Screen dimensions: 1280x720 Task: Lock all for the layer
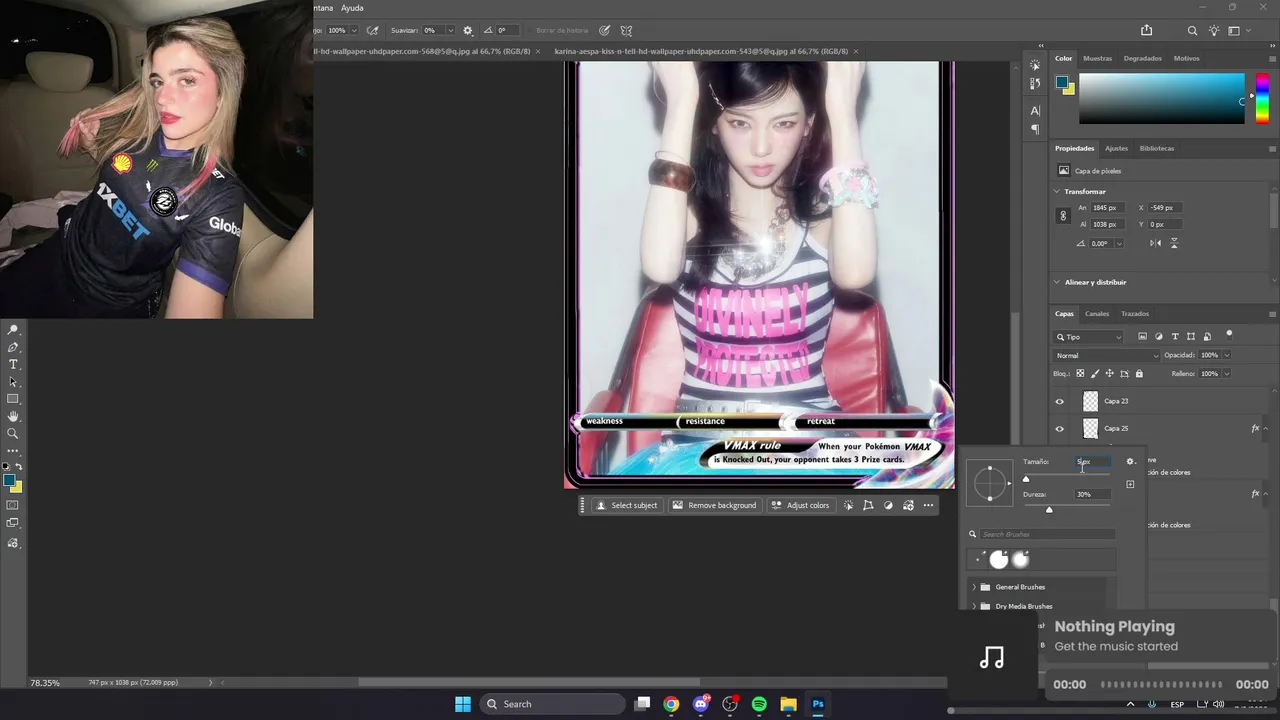(1139, 374)
